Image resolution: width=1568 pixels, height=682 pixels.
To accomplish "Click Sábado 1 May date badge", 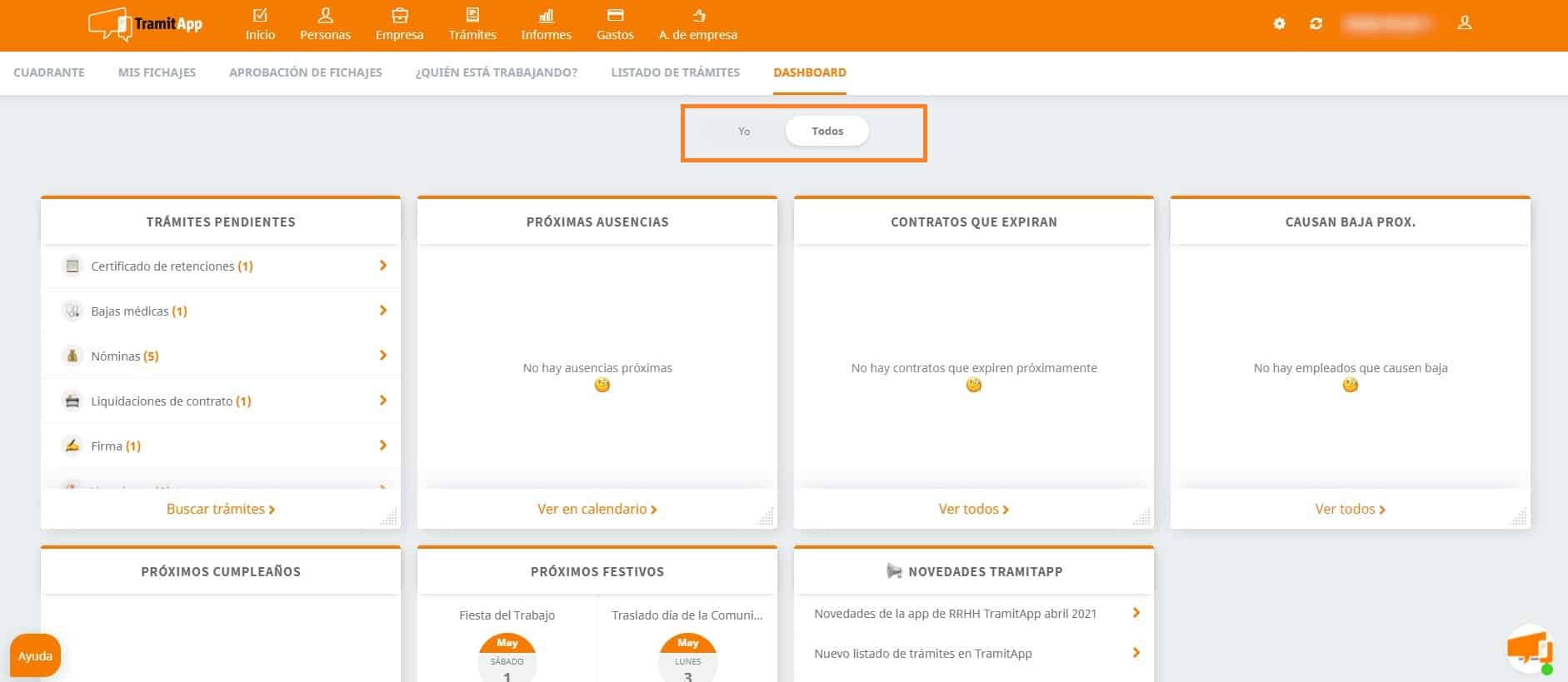I will tap(507, 658).
